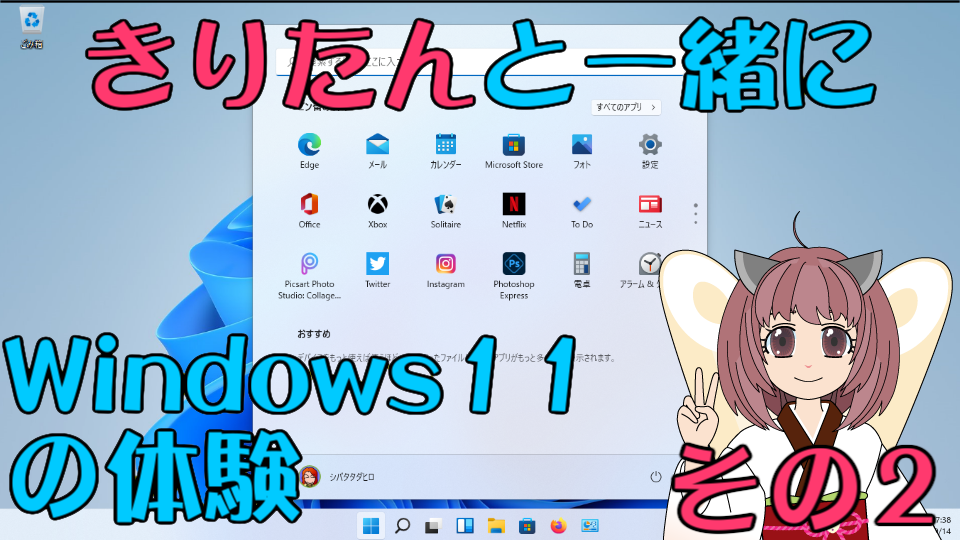Open the メール app

click(x=377, y=151)
